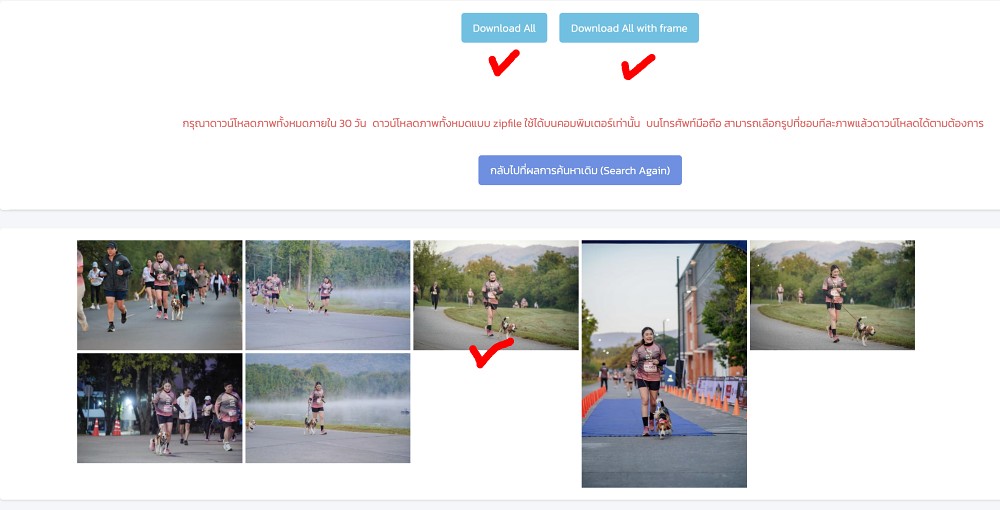Click red checkmark below the third photo
The width and height of the screenshot is (1000, 510).
[x=490, y=353]
